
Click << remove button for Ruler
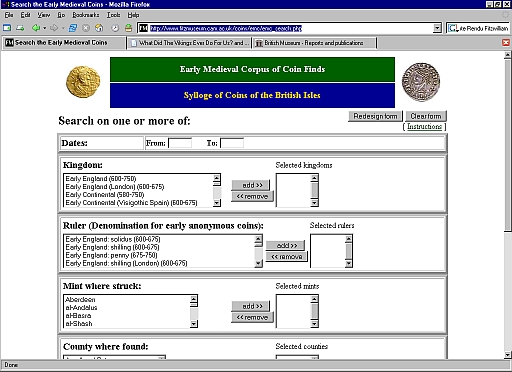(x=287, y=257)
